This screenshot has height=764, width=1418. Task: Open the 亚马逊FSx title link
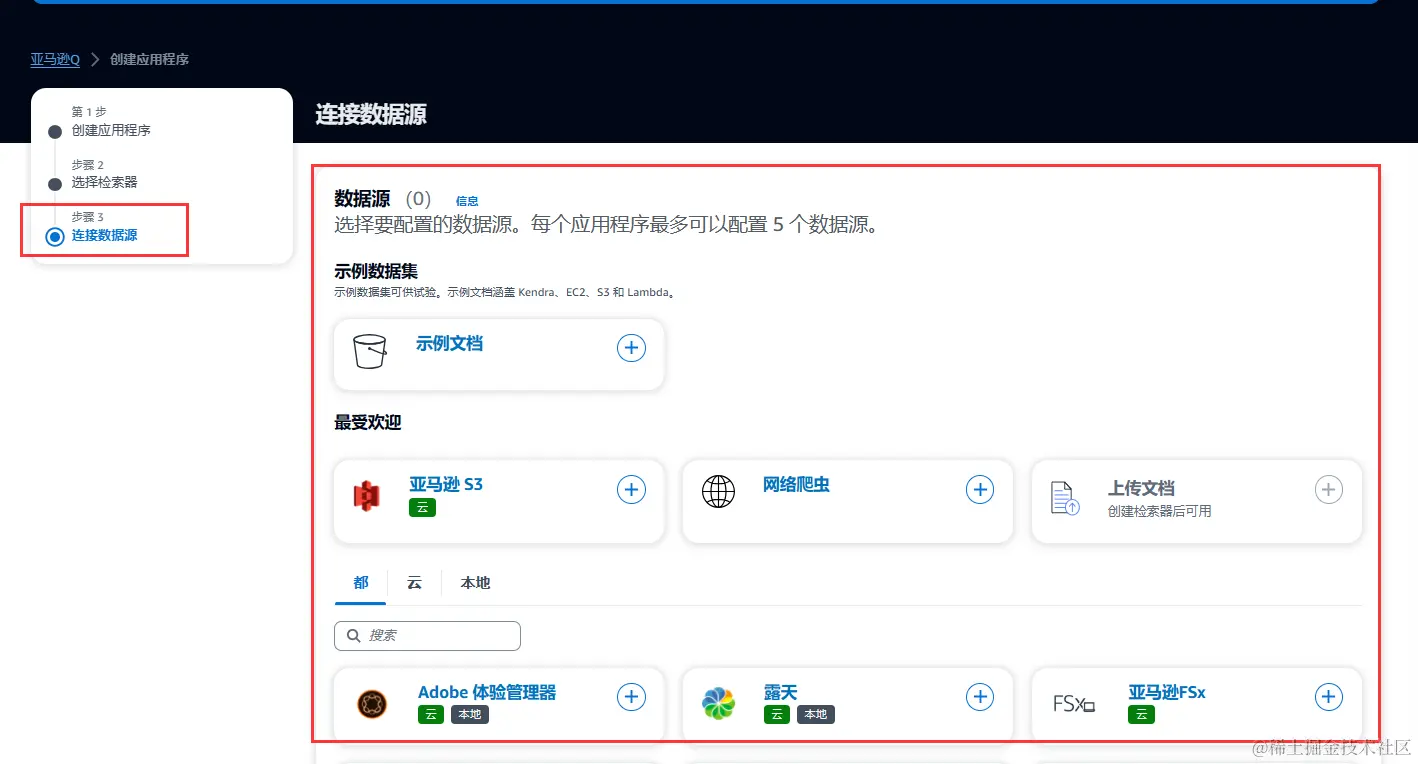pos(1167,692)
